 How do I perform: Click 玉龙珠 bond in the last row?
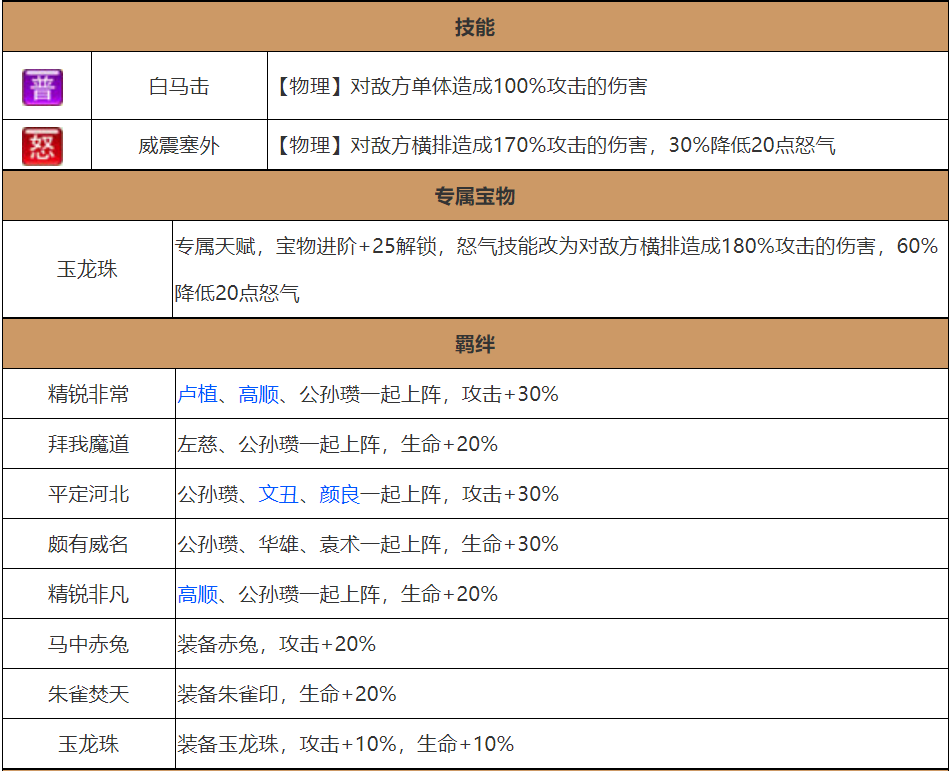coord(88,744)
